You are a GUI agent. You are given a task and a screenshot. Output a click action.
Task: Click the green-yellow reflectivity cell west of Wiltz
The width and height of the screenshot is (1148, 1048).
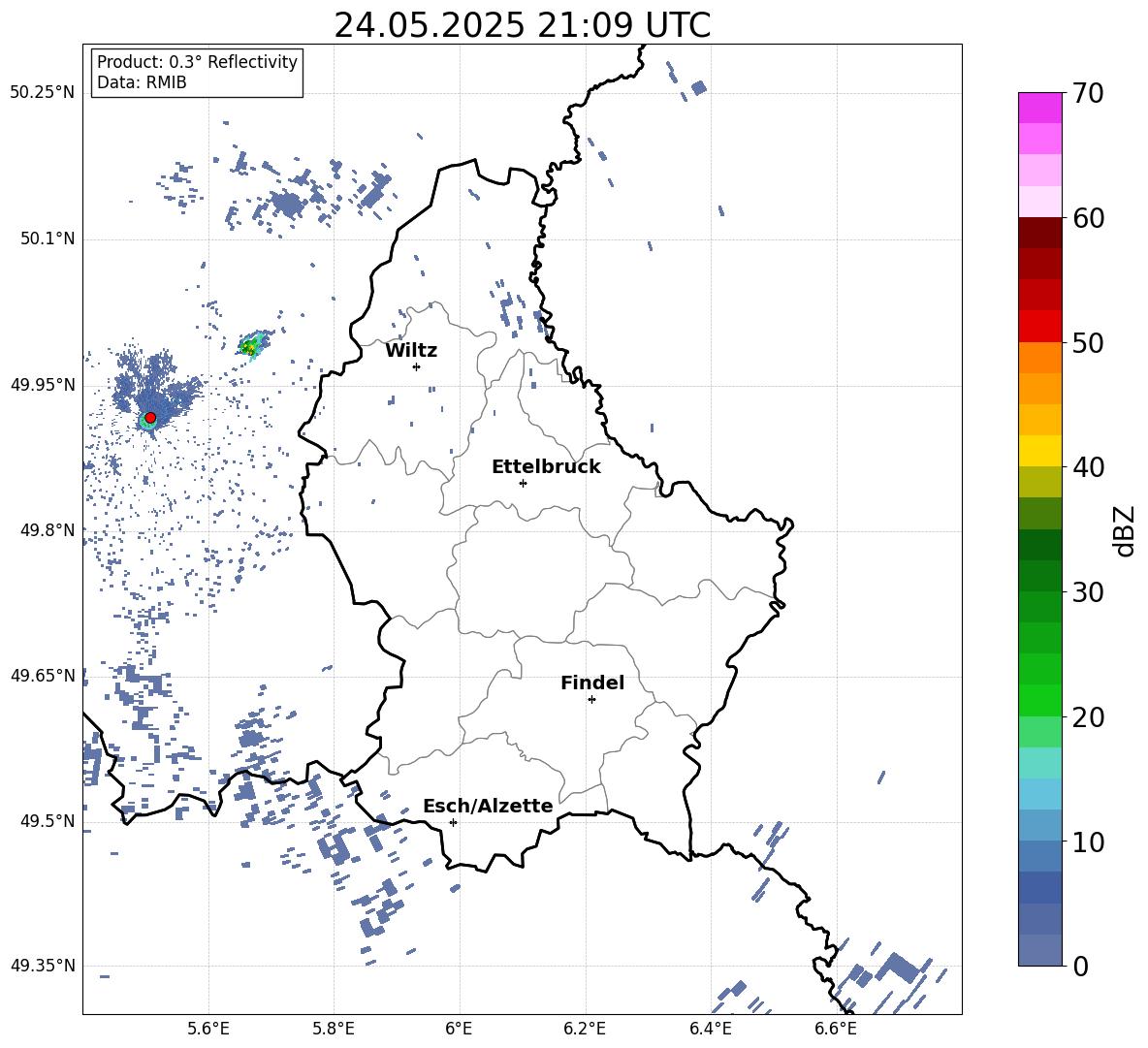point(252,345)
